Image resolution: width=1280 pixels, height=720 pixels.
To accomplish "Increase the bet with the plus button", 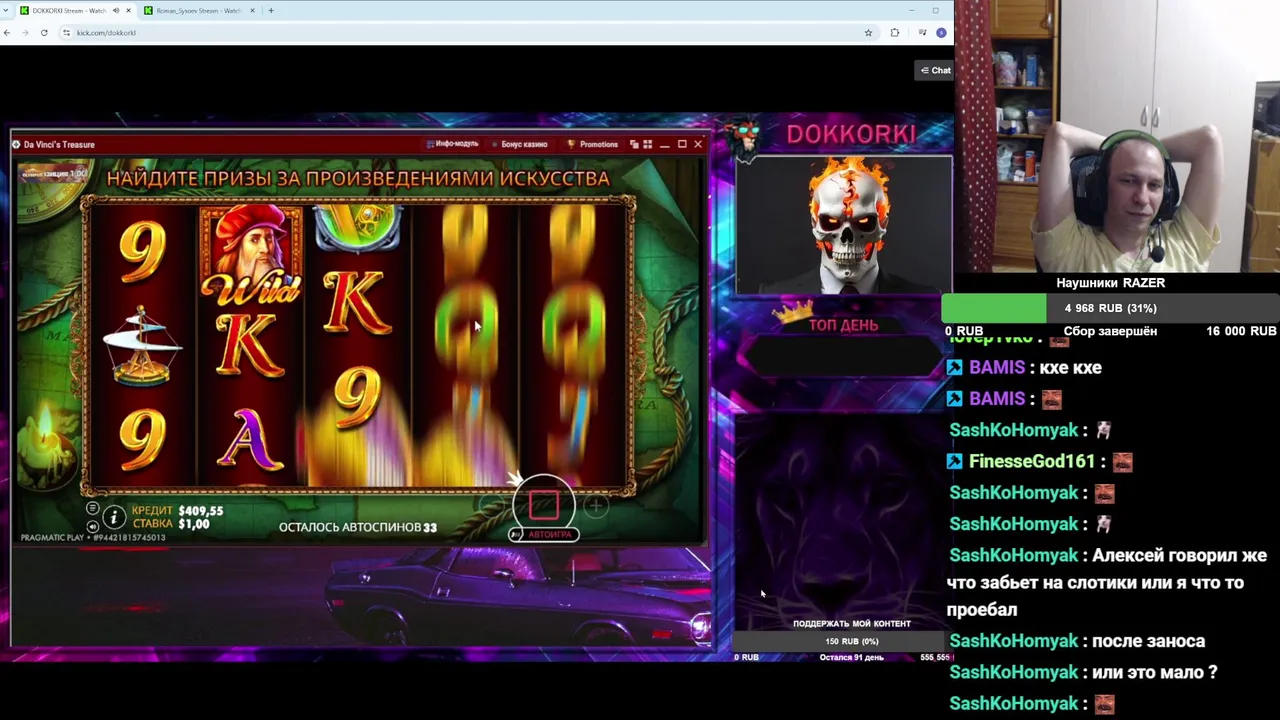I will (x=596, y=507).
